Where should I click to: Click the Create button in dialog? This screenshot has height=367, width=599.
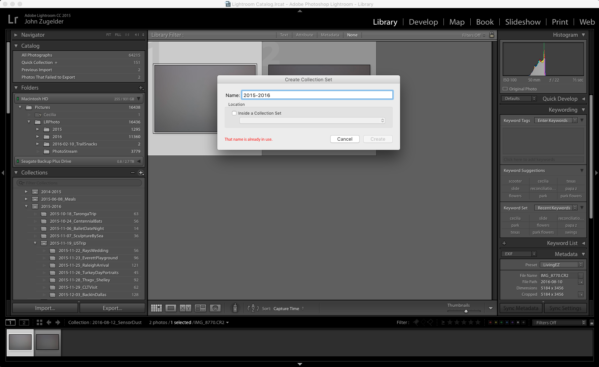[378, 139]
